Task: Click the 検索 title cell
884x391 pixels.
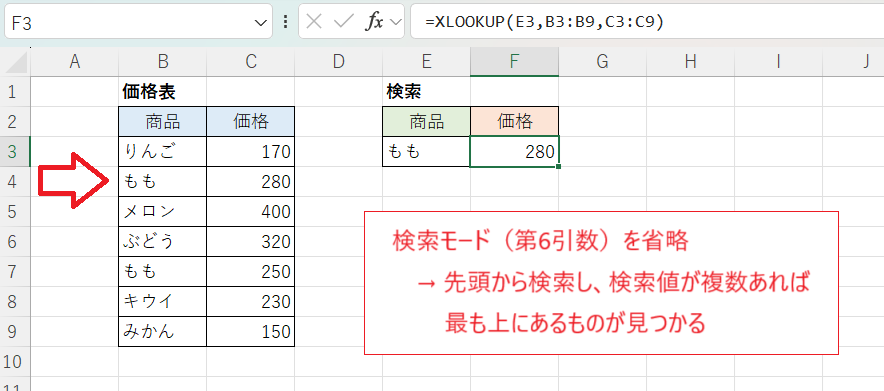Action: click(x=426, y=91)
